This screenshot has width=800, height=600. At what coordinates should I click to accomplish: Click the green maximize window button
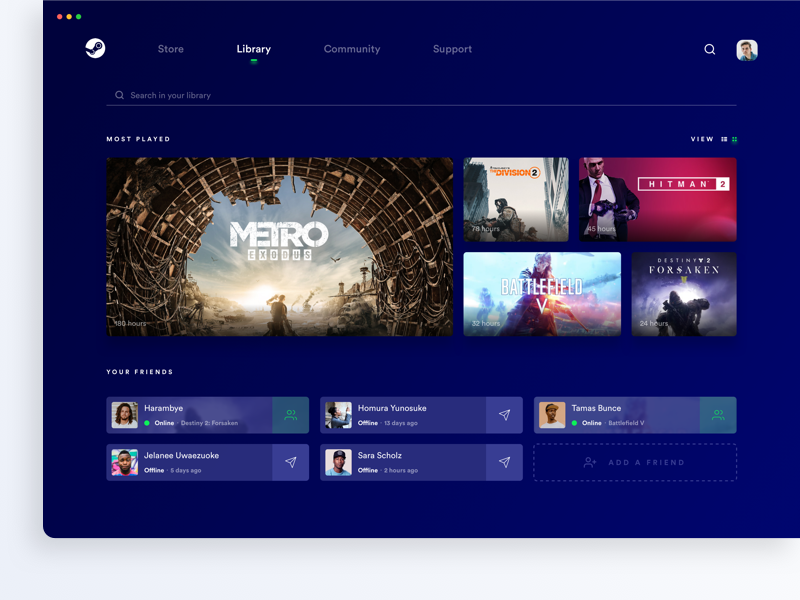coord(78,17)
